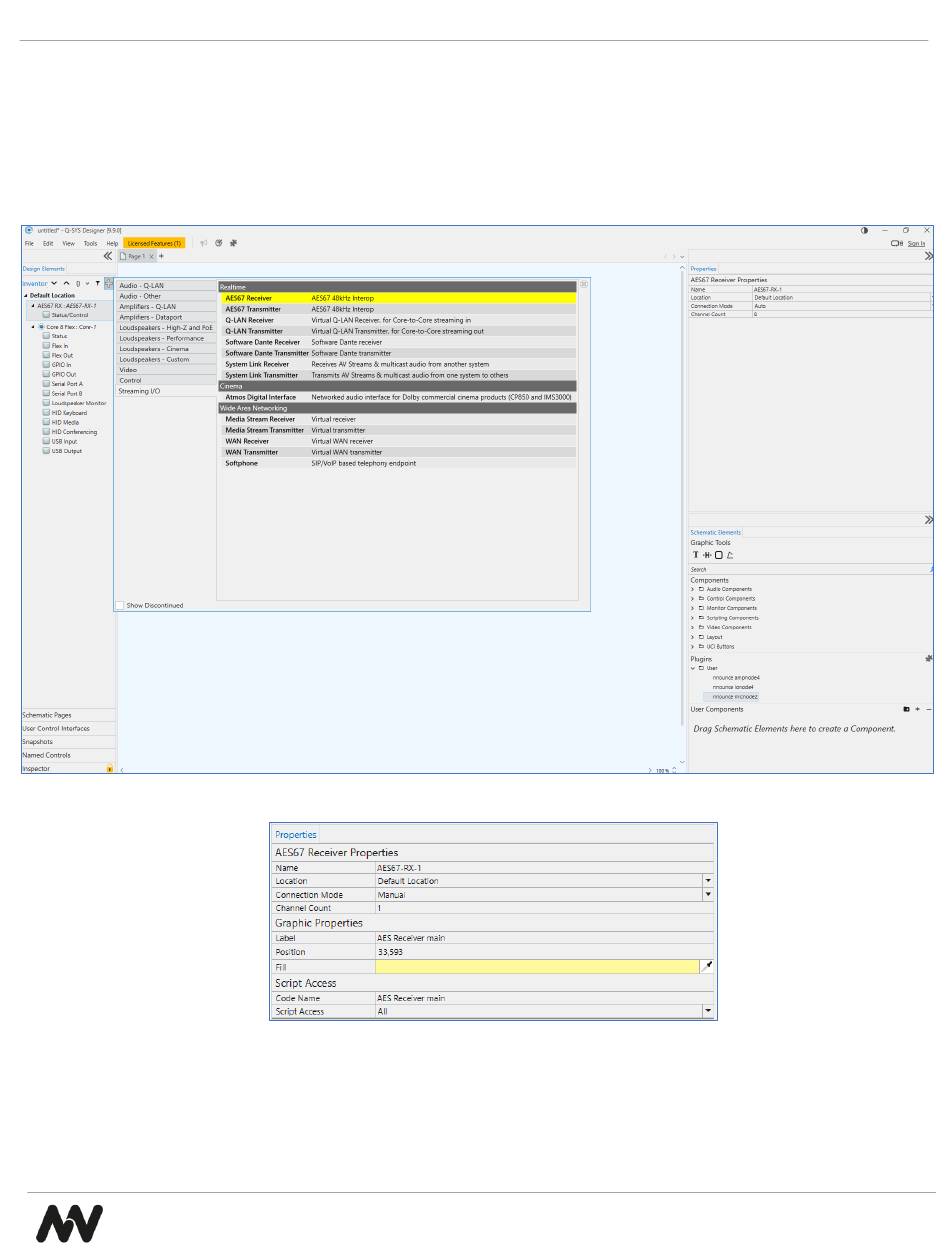Select the Streaming I/O category

pos(165,391)
